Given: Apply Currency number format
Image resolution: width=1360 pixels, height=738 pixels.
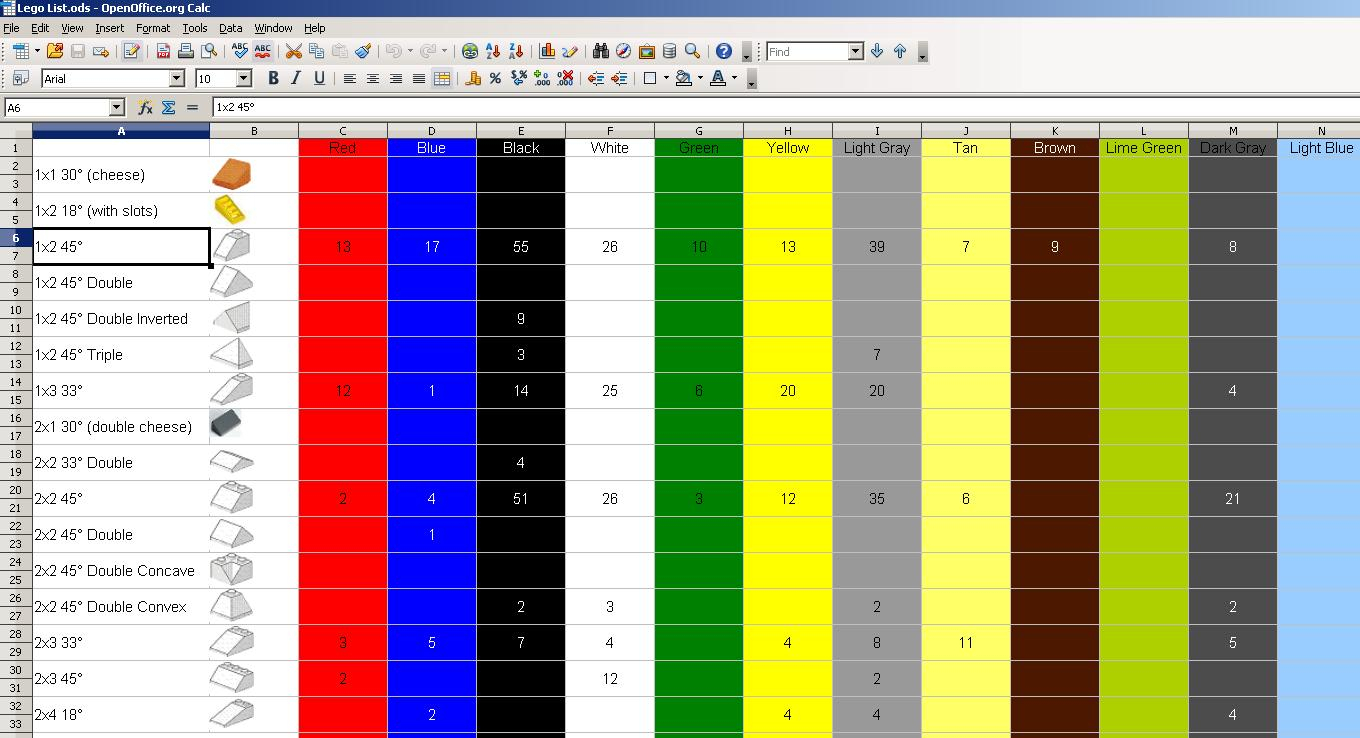Looking at the screenshot, I should (x=473, y=78).
